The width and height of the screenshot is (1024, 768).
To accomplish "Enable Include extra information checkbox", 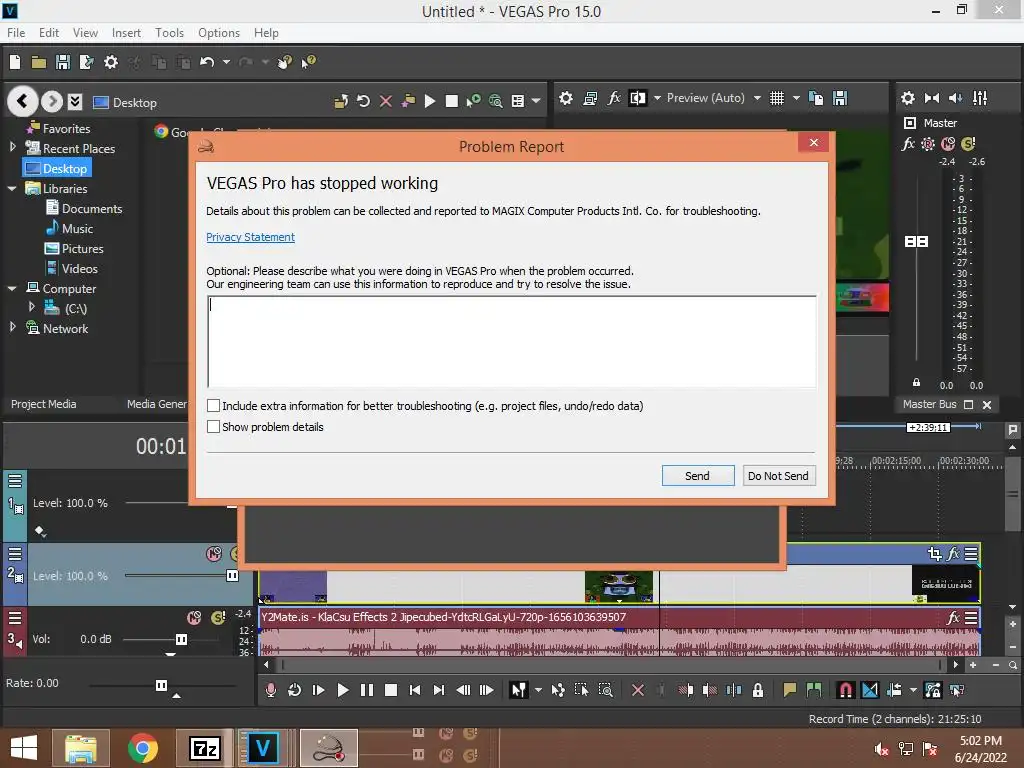I will 213,406.
